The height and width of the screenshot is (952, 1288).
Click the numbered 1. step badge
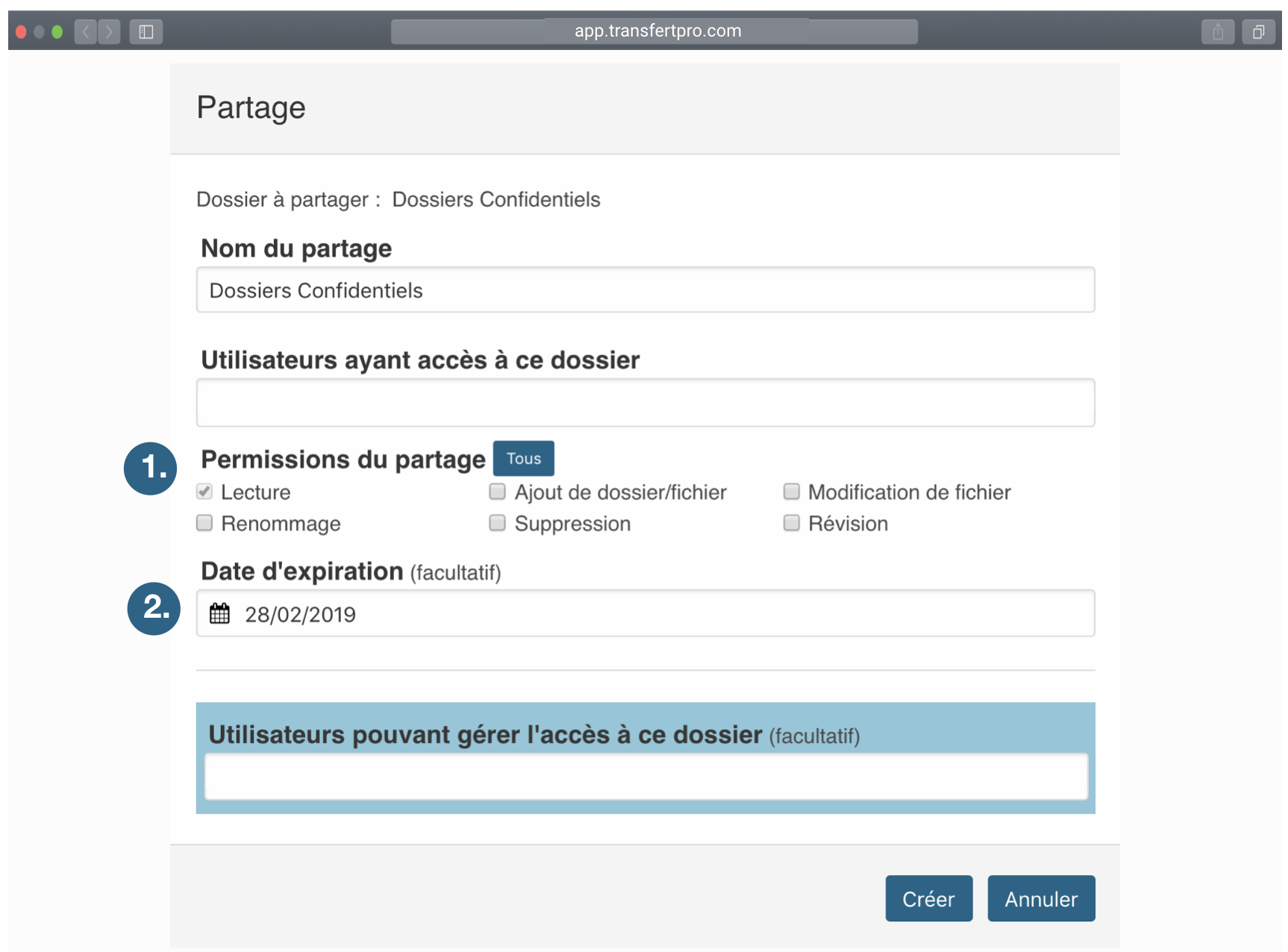tap(151, 469)
